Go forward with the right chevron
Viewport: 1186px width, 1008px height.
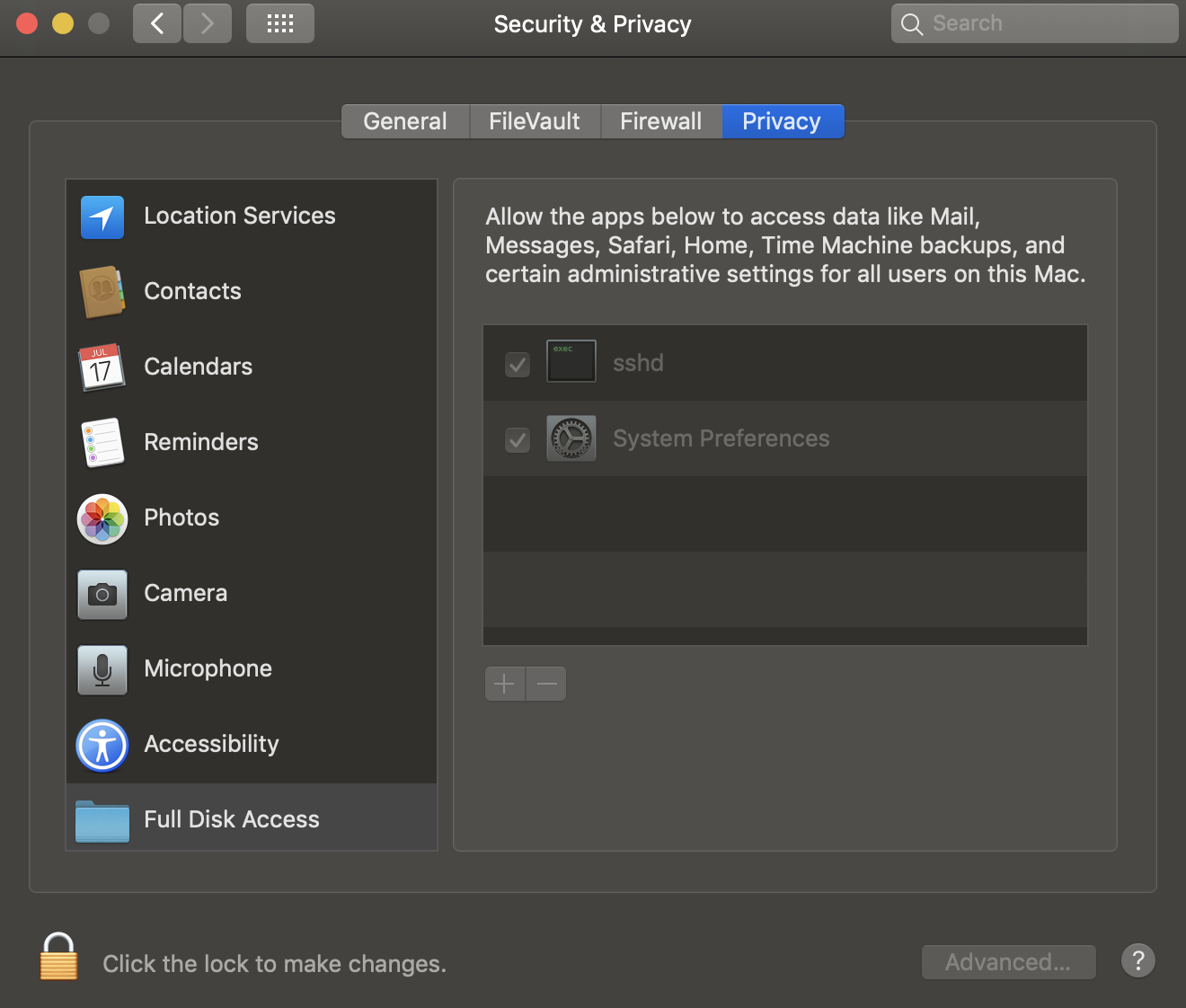tap(208, 23)
